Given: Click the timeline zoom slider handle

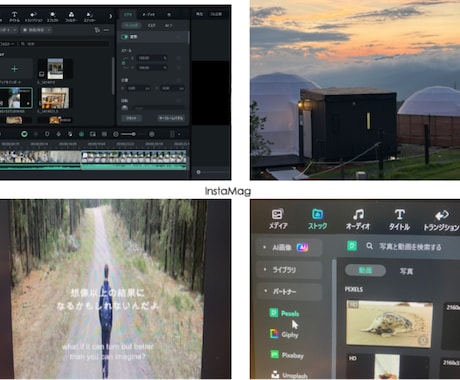Looking at the screenshot, I should [x=133, y=134].
